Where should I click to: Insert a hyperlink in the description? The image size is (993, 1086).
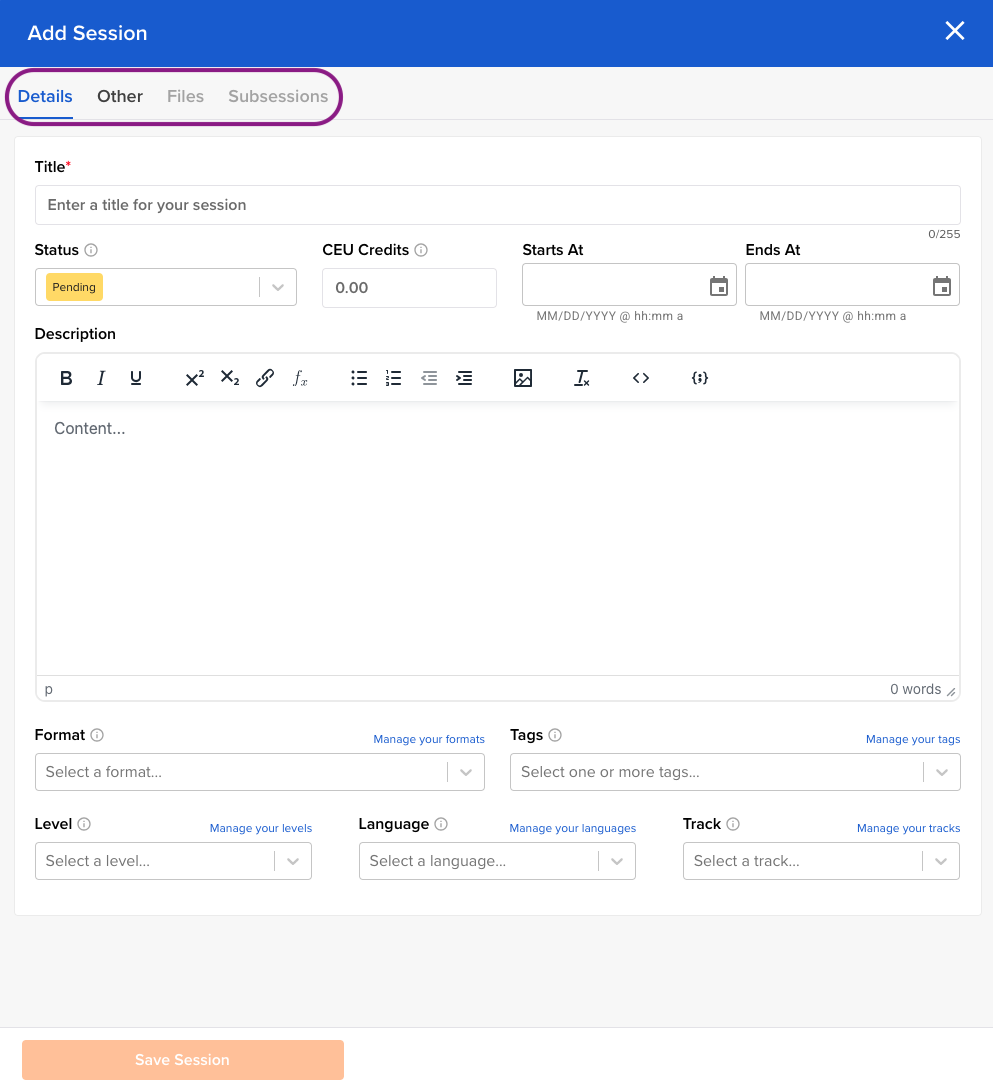point(265,378)
